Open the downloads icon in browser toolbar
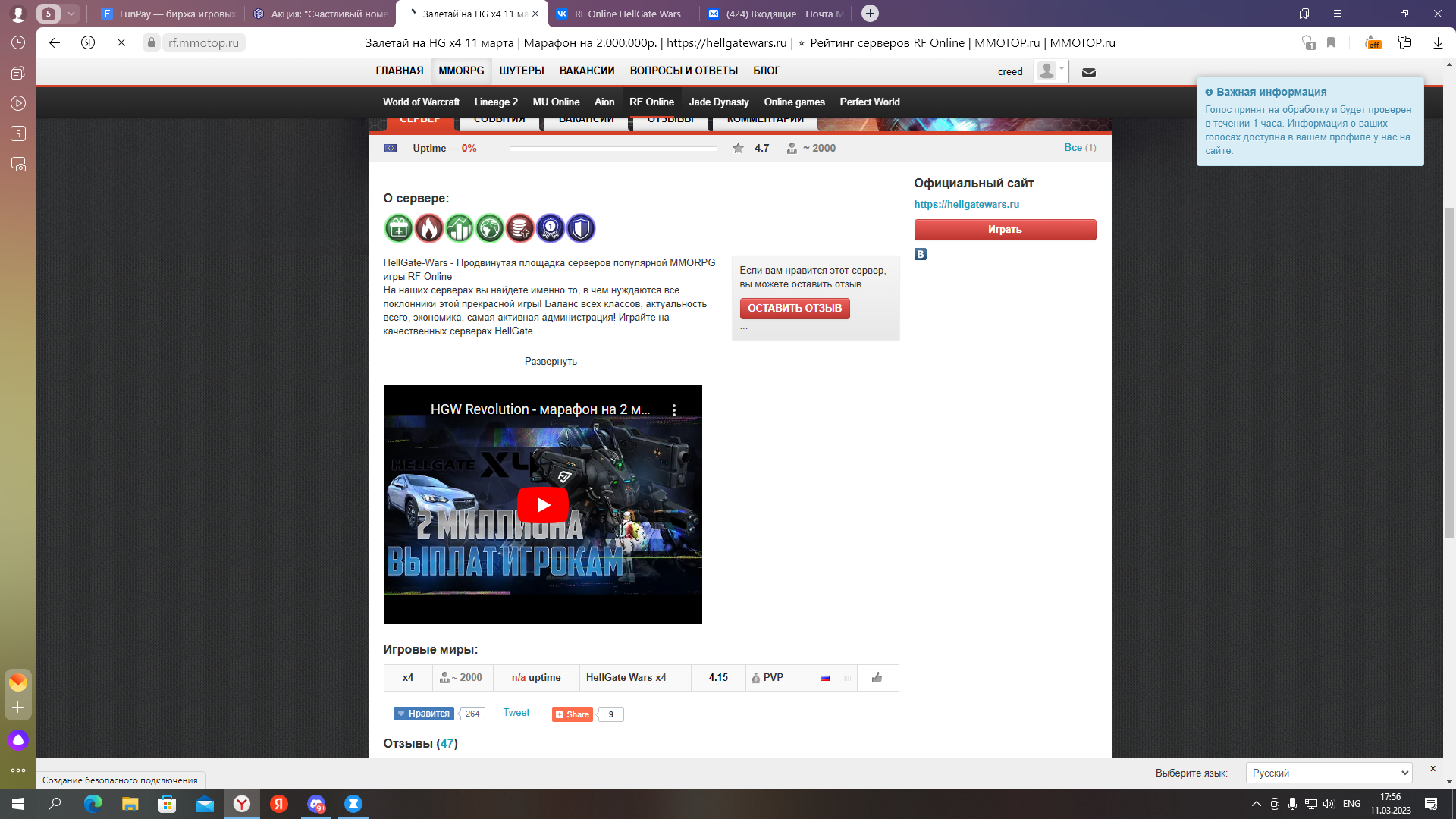Viewport: 1456px width, 819px height. [x=1438, y=43]
